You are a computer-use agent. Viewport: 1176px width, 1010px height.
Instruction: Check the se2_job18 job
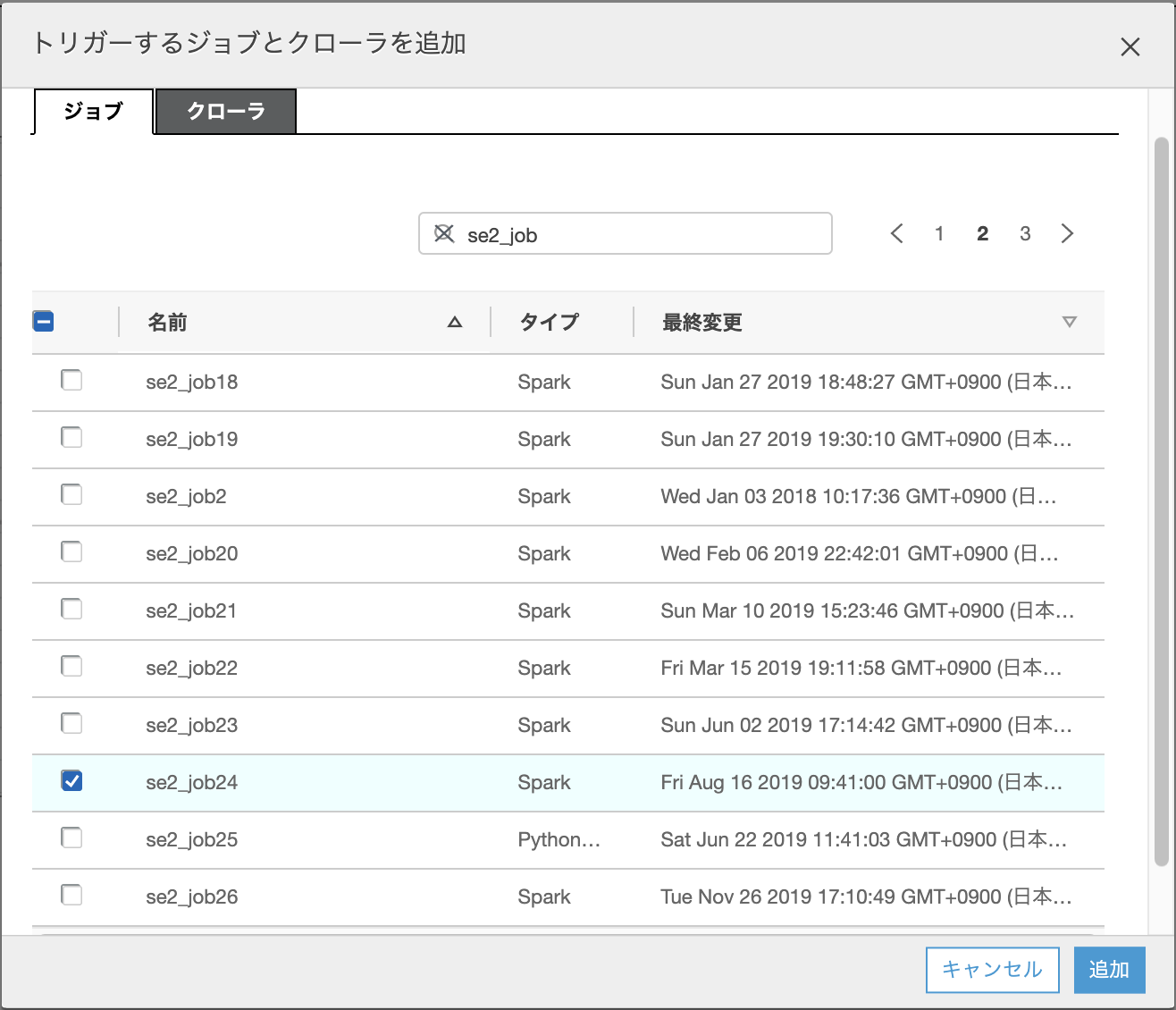(x=71, y=380)
